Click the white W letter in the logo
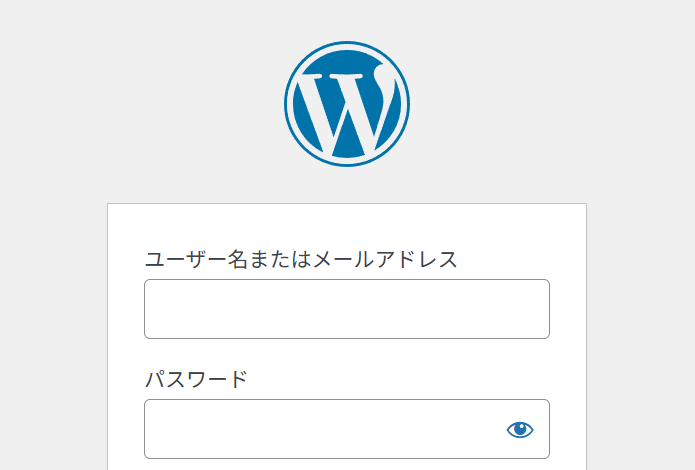 pos(345,110)
